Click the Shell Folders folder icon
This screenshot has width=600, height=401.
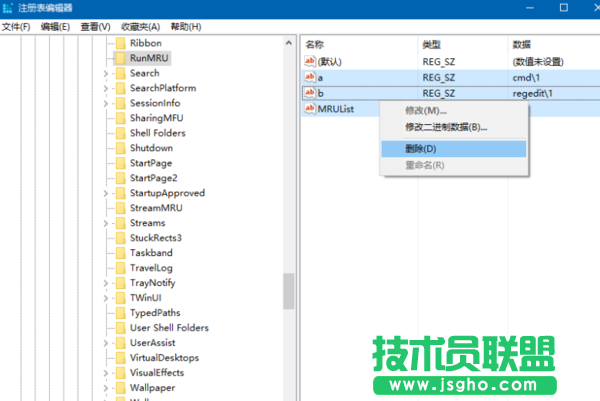[x=121, y=133]
